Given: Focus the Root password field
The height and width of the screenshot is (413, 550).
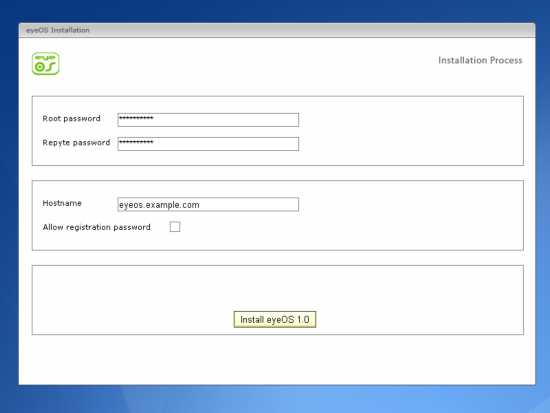Looking at the screenshot, I should coord(208,120).
